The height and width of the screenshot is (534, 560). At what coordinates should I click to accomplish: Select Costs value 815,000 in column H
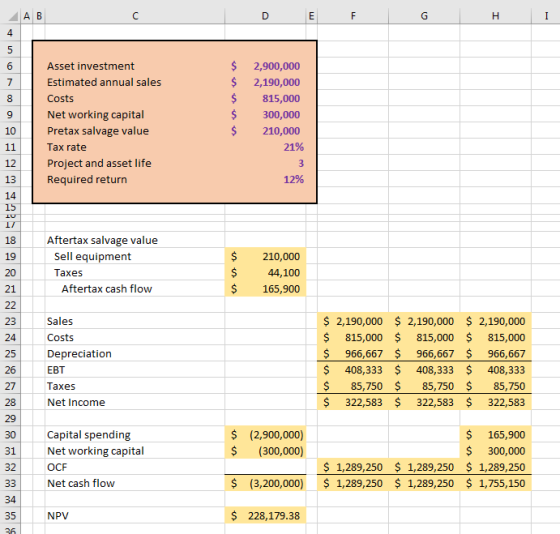tap(496, 337)
